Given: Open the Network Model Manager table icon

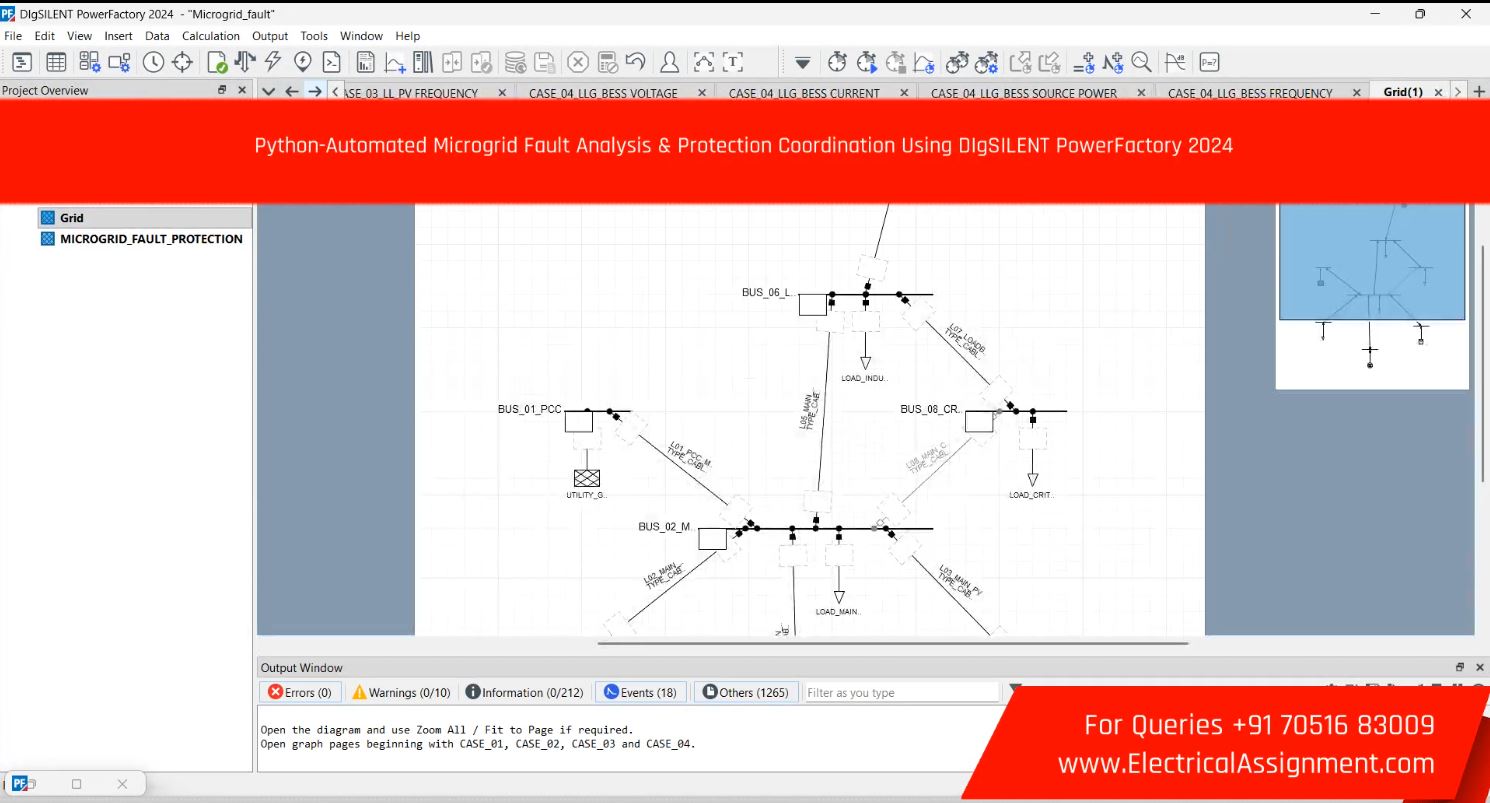Looking at the screenshot, I should click(56, 62).
